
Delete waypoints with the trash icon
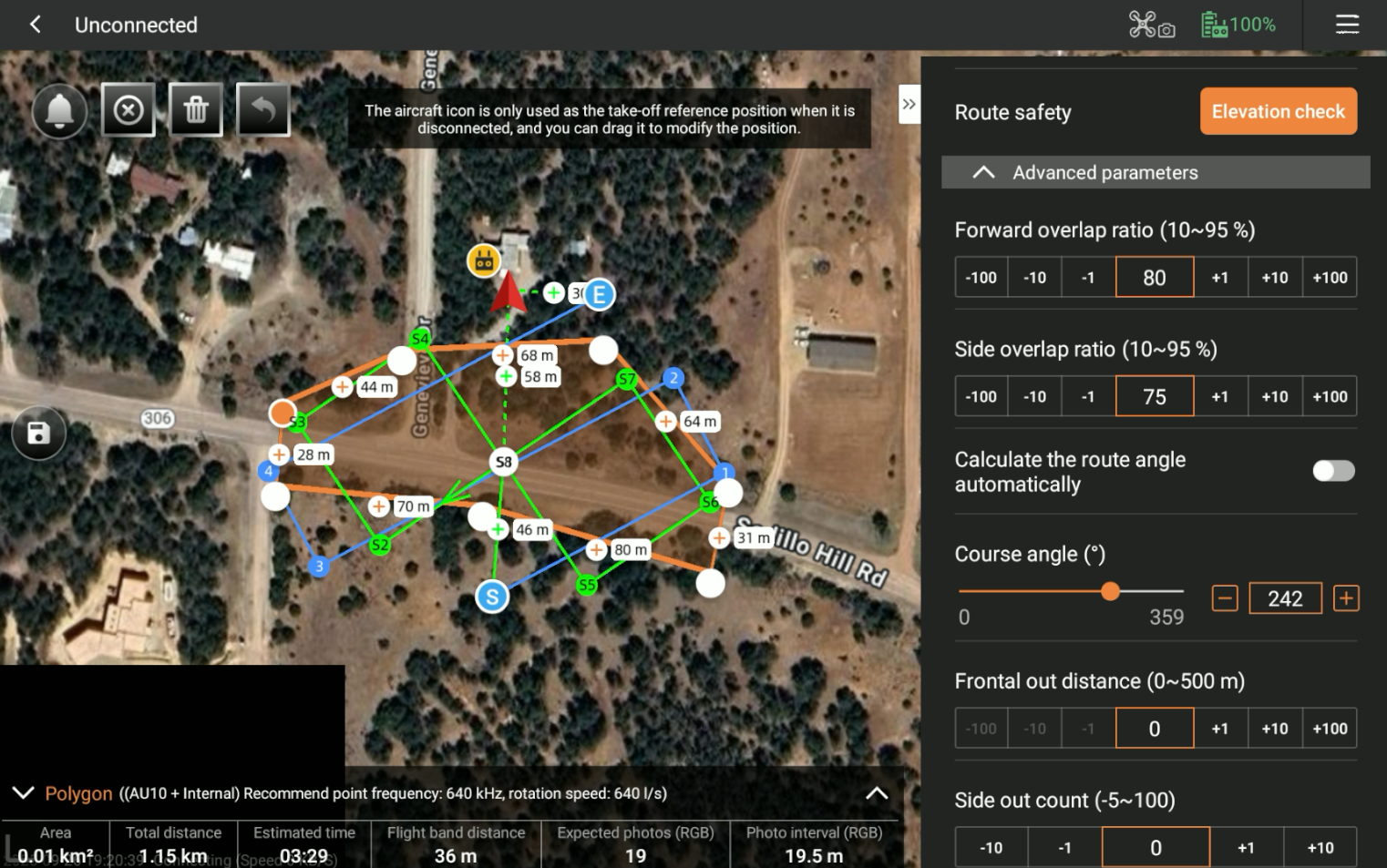coord(196,110)
